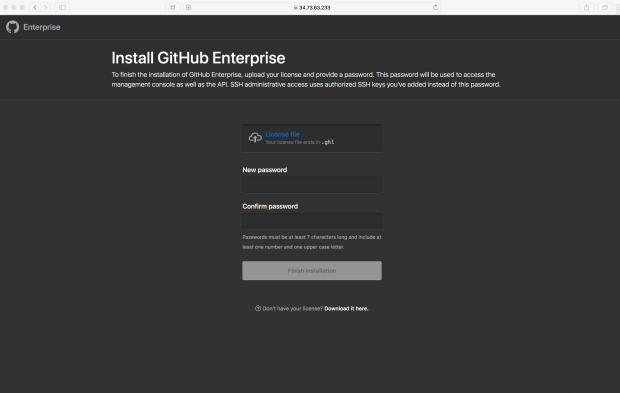This screenshot has height=393, width=620.
Task: Click the license file drop zone box
Action: pos(312,138)
